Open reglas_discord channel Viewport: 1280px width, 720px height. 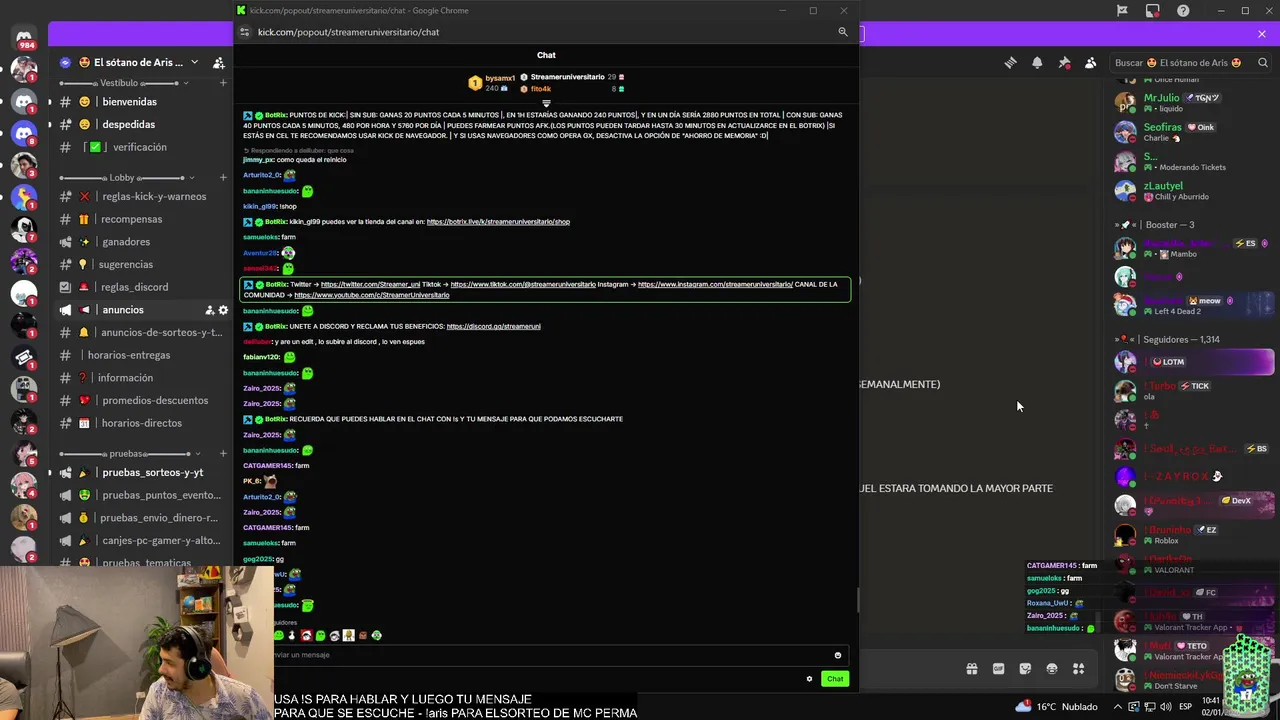[x=140, y=287]
